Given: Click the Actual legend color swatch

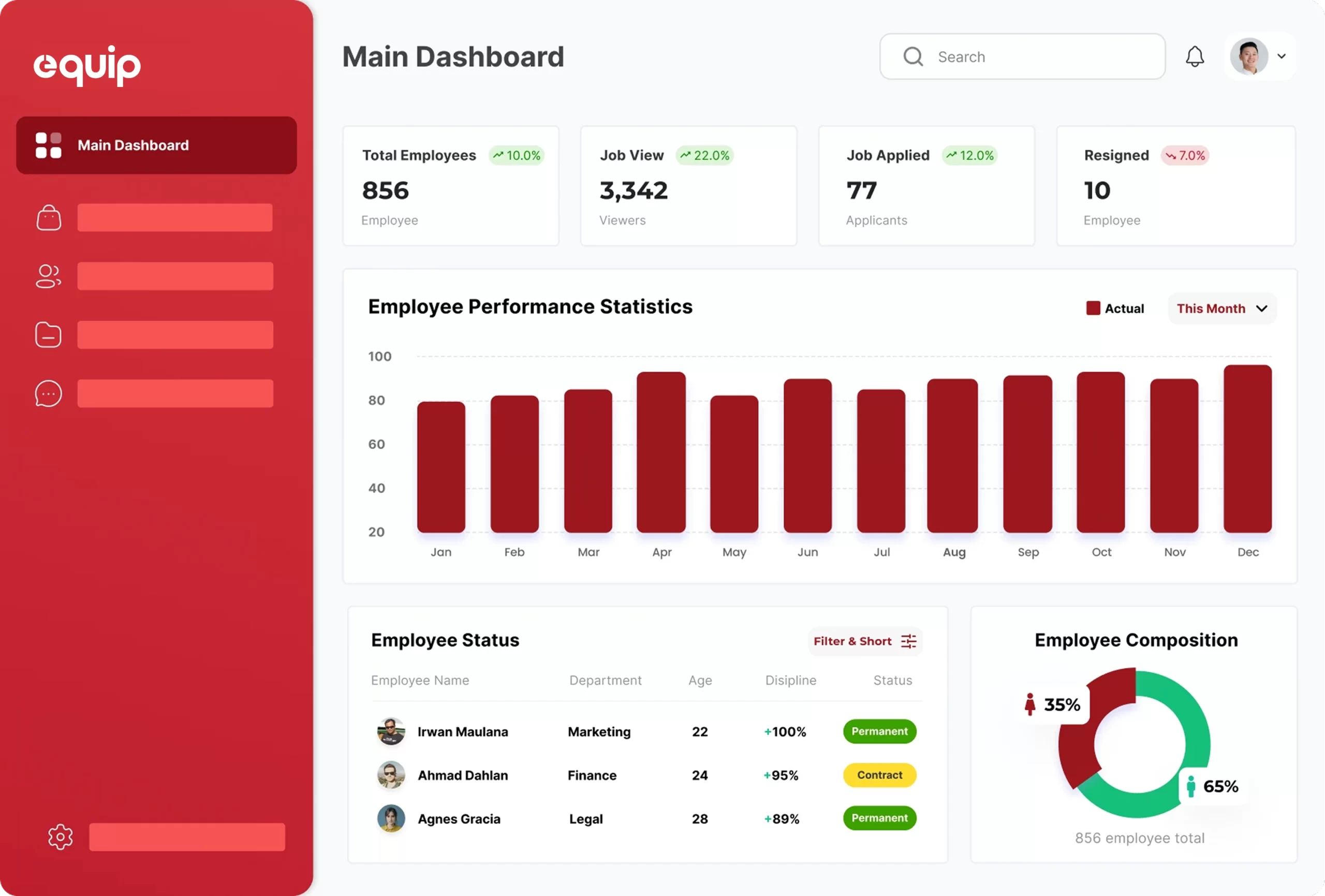Looking at the screenshot, I should (1093, 309).
